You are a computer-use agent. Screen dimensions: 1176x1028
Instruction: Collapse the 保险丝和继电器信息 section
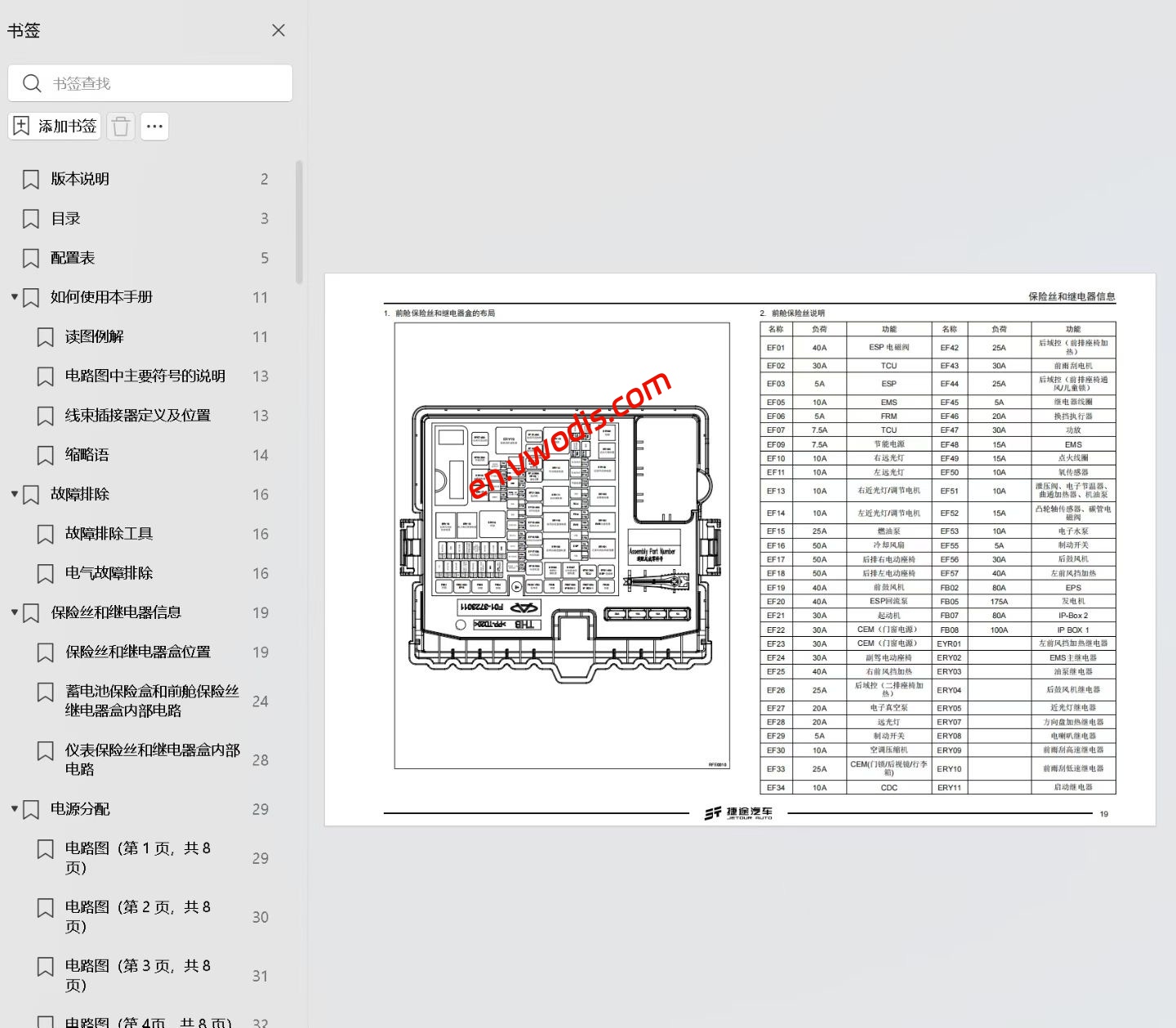click(13, 612)
